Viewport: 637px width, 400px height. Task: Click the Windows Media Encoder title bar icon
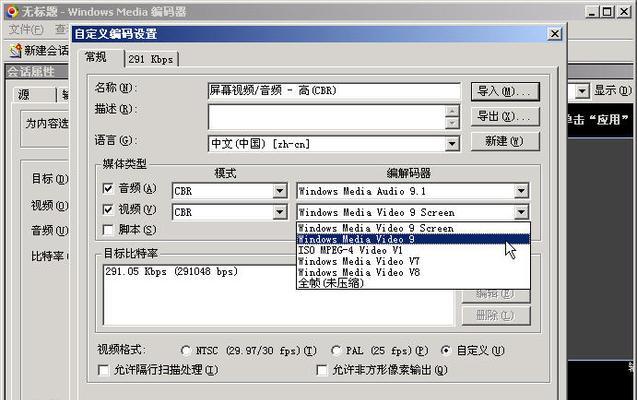pos(12,11)
